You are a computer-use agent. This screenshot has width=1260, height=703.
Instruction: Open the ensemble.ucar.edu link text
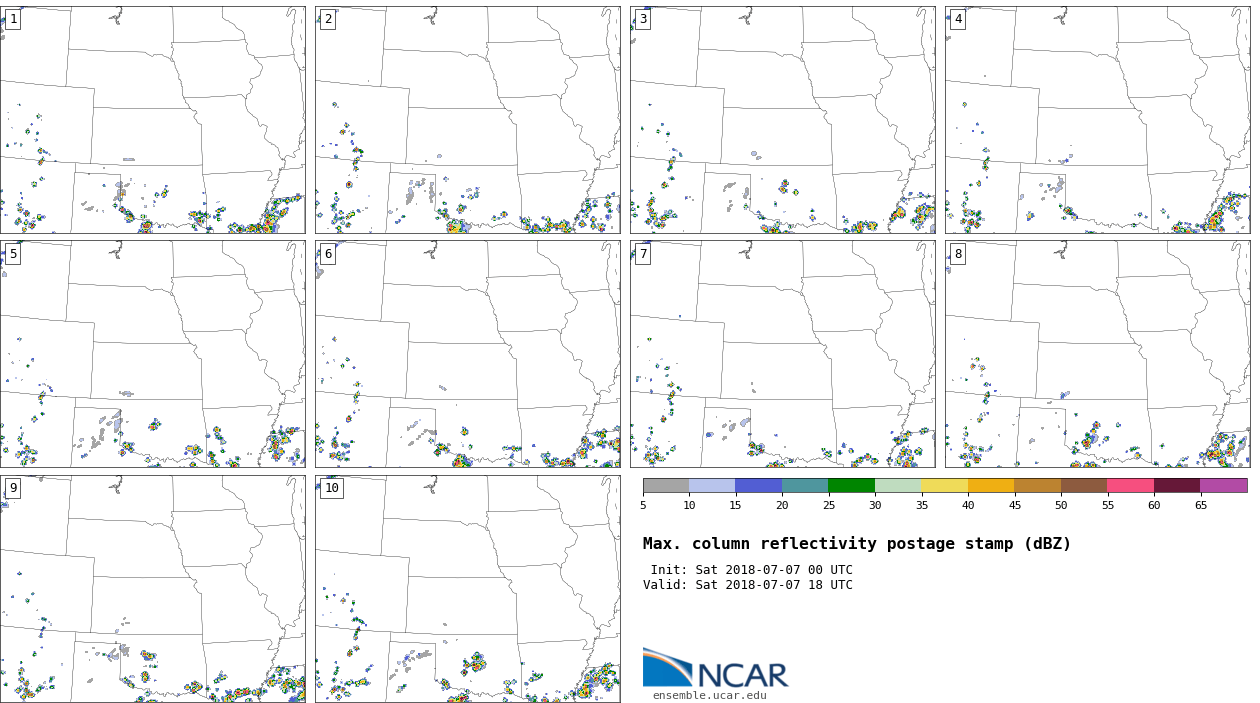(x=709, y=696)
